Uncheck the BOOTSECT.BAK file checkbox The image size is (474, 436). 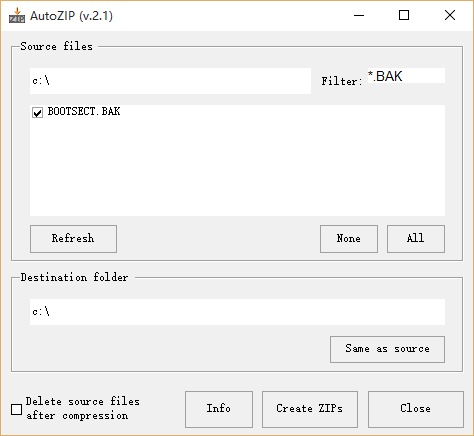pyautogui.click(x=37, y=113)
